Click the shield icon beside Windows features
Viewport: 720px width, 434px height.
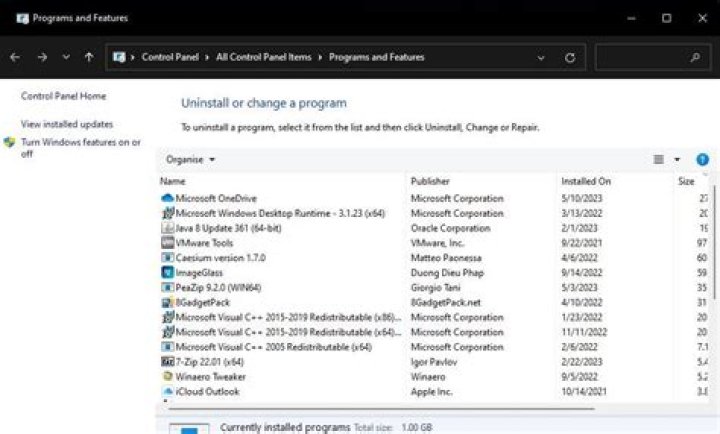tap(10, 142)
